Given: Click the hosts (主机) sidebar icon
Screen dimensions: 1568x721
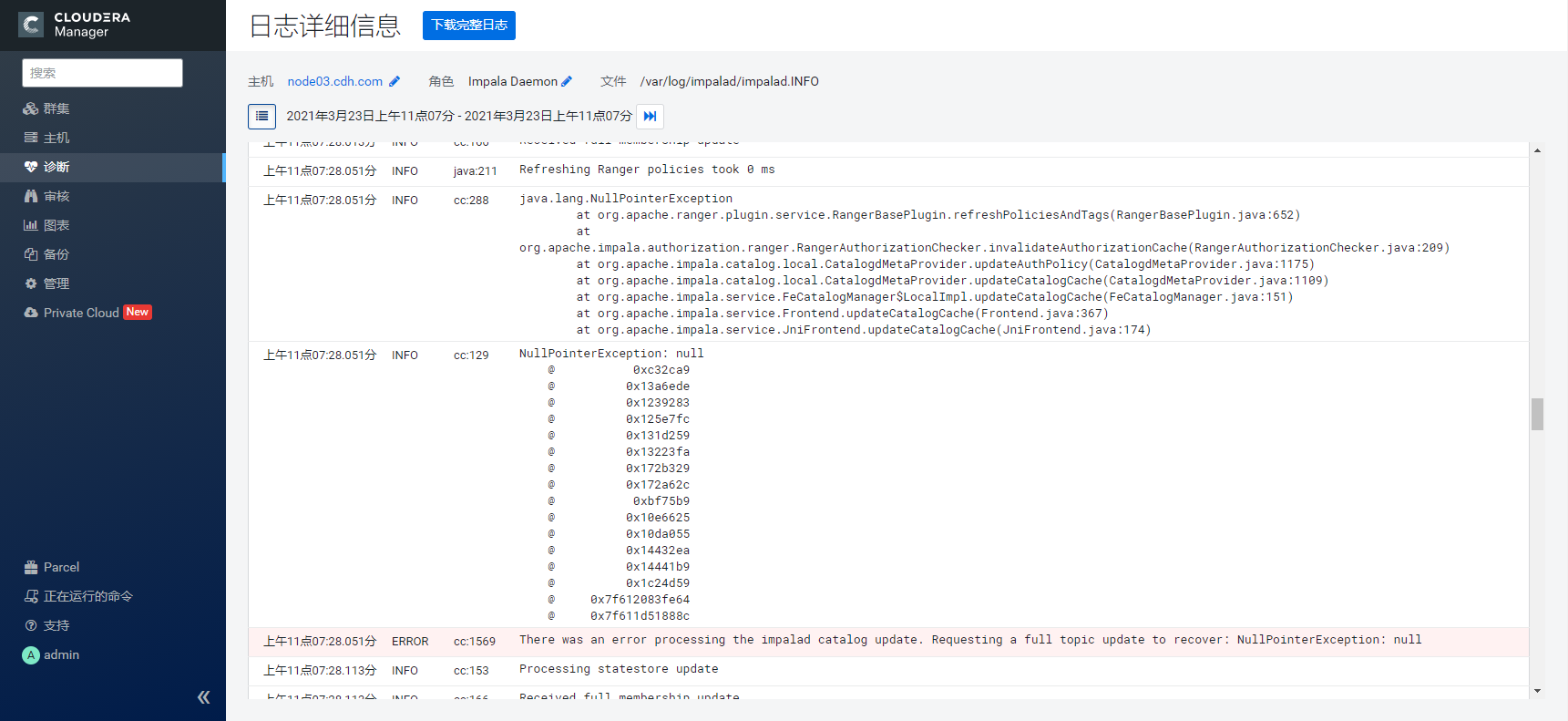Looking at the screenshot, I should point(31,138).
